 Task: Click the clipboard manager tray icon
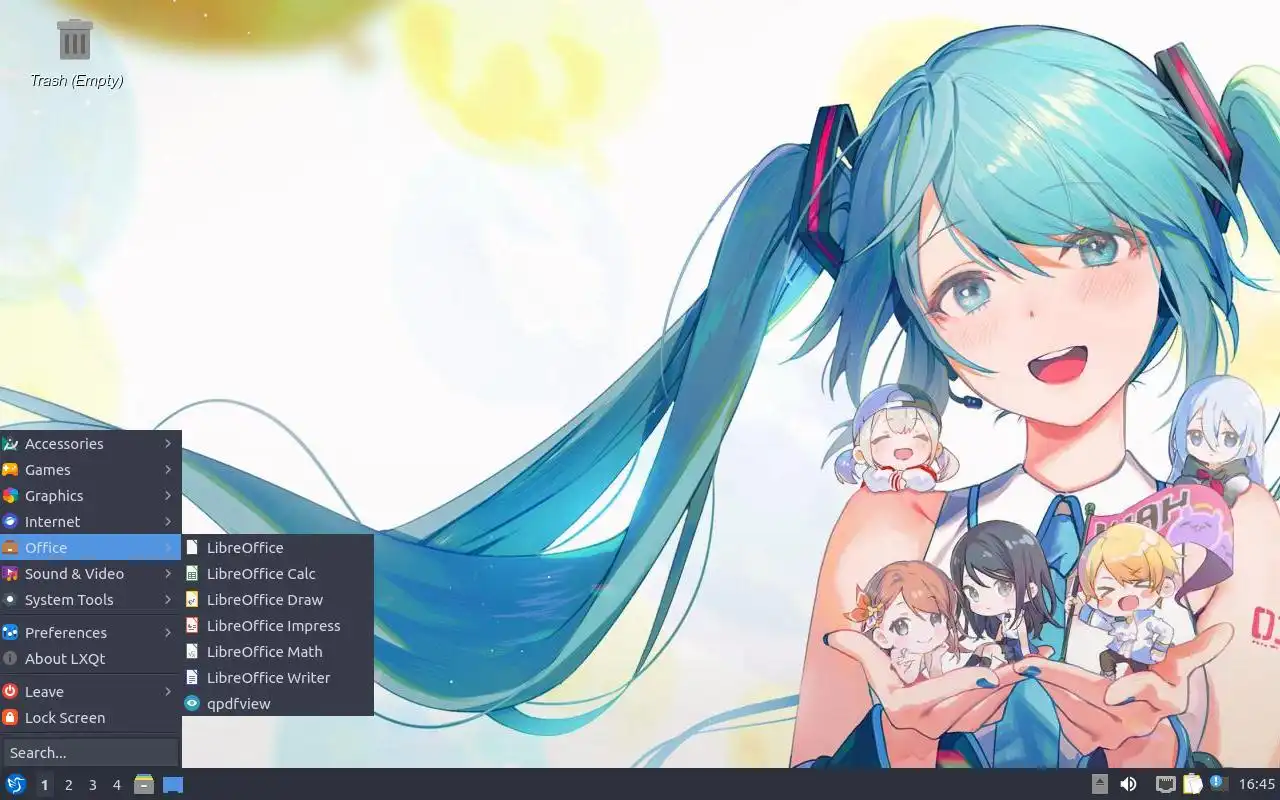(1192, 784)
